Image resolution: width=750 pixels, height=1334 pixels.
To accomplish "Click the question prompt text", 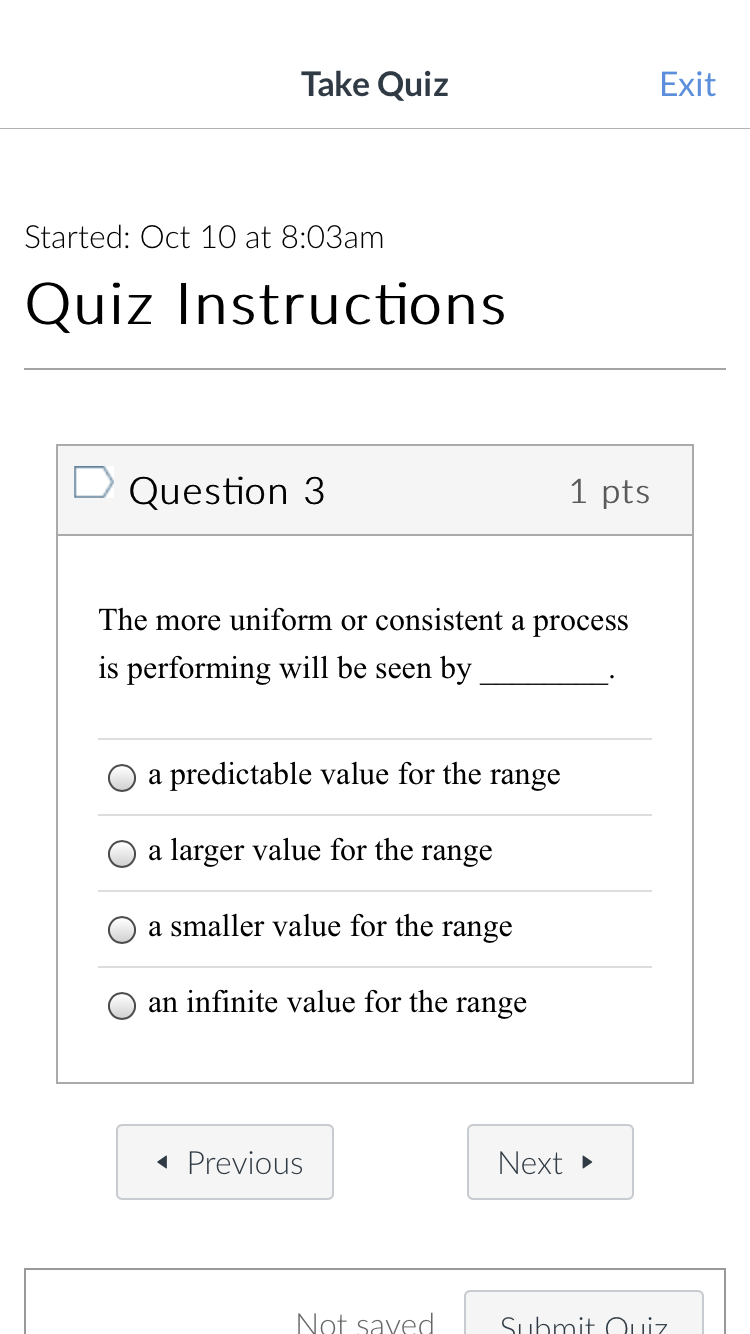I will [363, 643].
